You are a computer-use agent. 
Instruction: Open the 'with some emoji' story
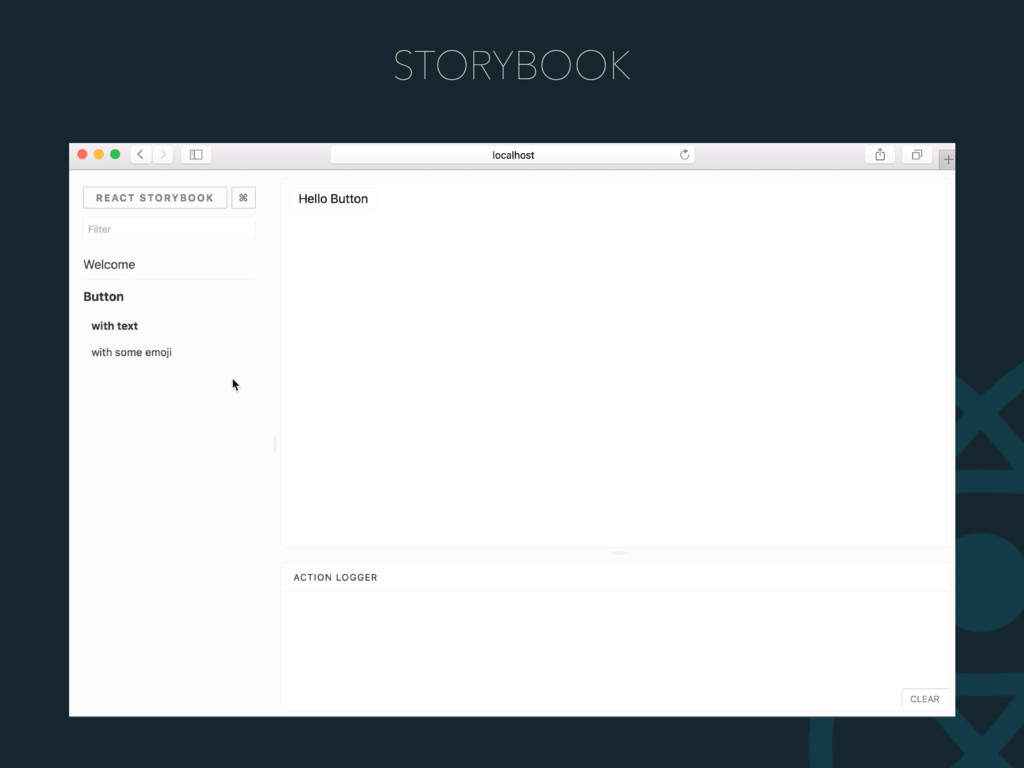tap(131, 352)
